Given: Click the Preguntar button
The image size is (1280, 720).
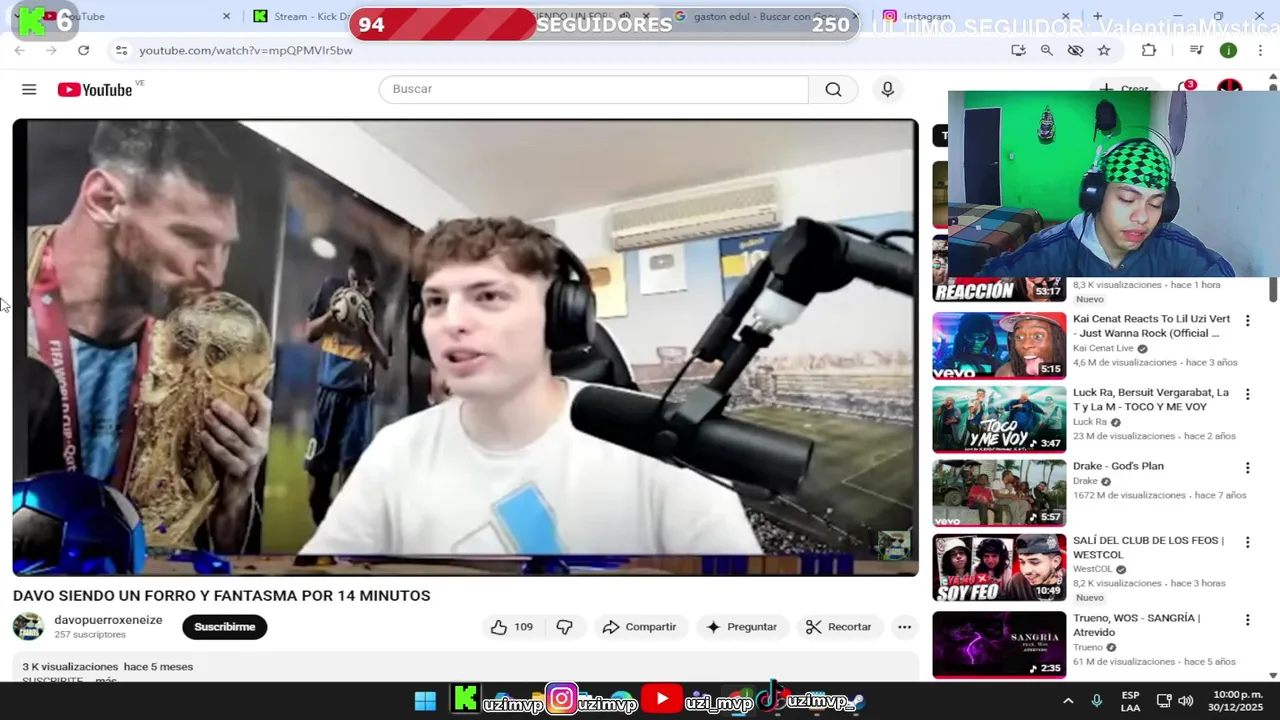Looking at the screenshot, I should pos(741,627).
